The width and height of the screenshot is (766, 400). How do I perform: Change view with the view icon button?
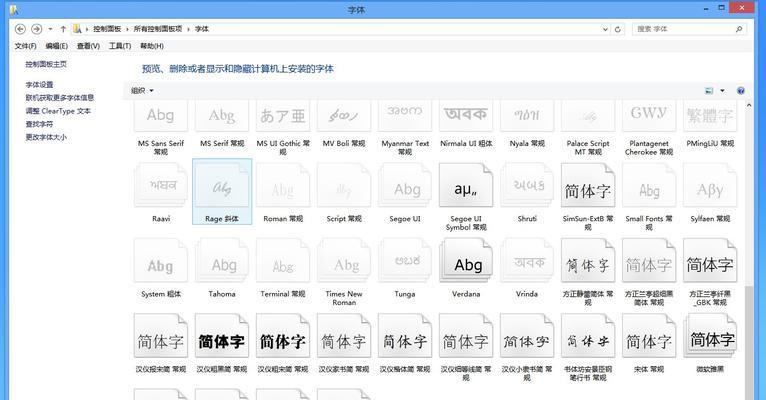[x=709, y=90]
